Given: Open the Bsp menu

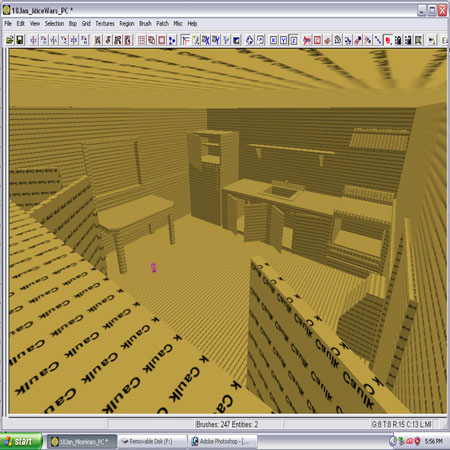Looking at the screenshot, I should 73,24.
